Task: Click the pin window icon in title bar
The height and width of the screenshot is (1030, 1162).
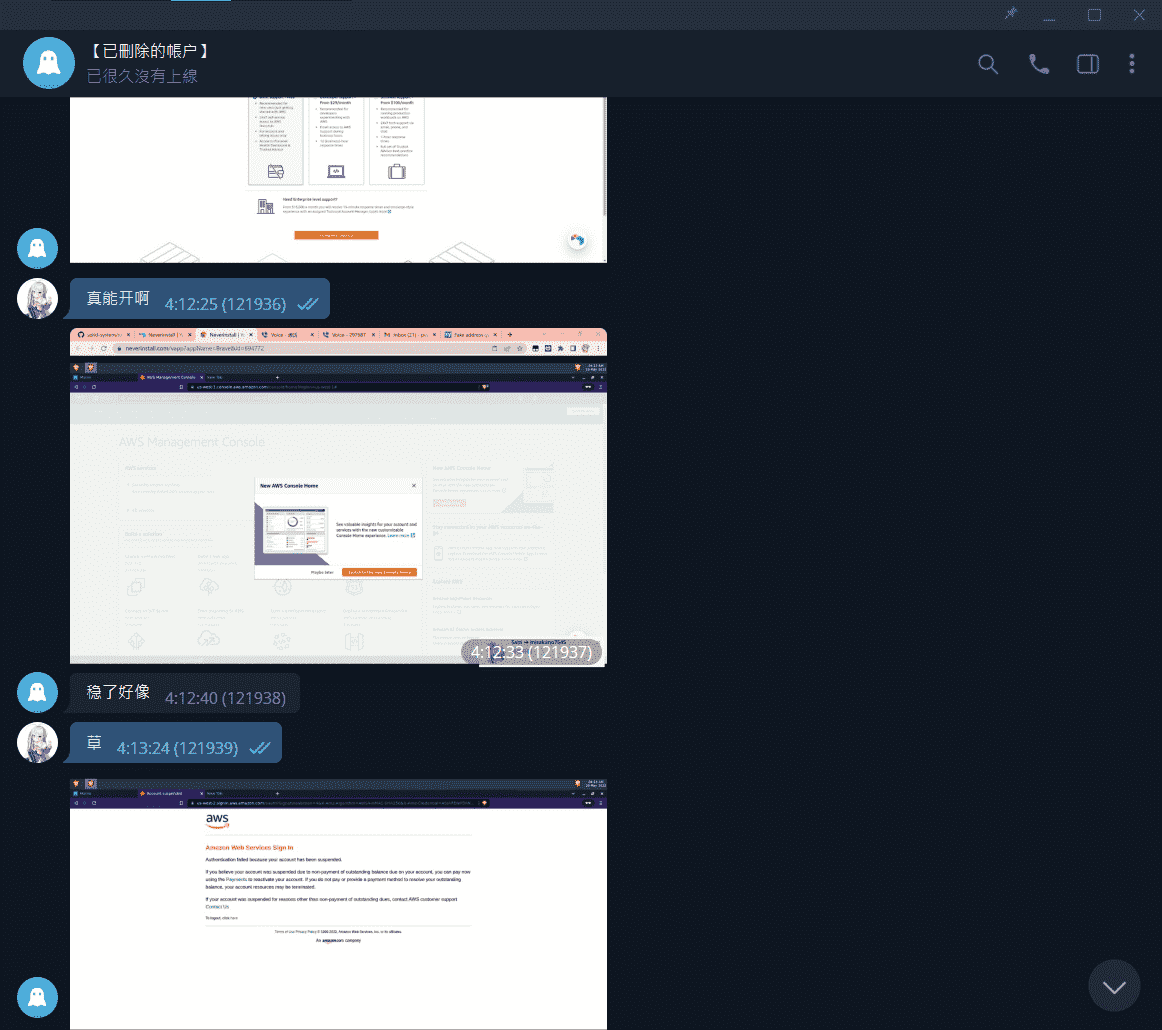Action: [x=1011, y=14]
